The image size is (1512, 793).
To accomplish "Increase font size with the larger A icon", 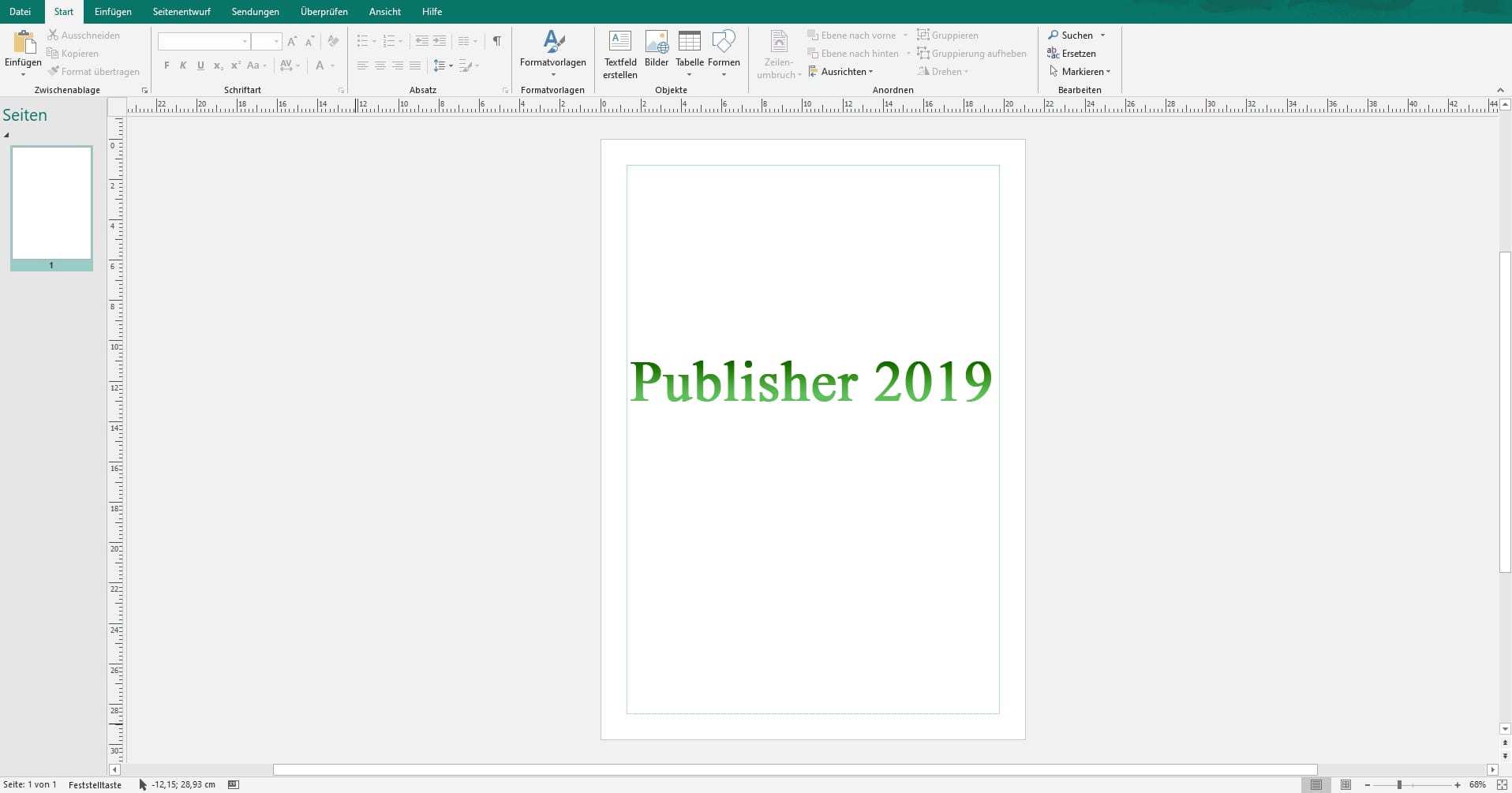I will click(292, 41).
